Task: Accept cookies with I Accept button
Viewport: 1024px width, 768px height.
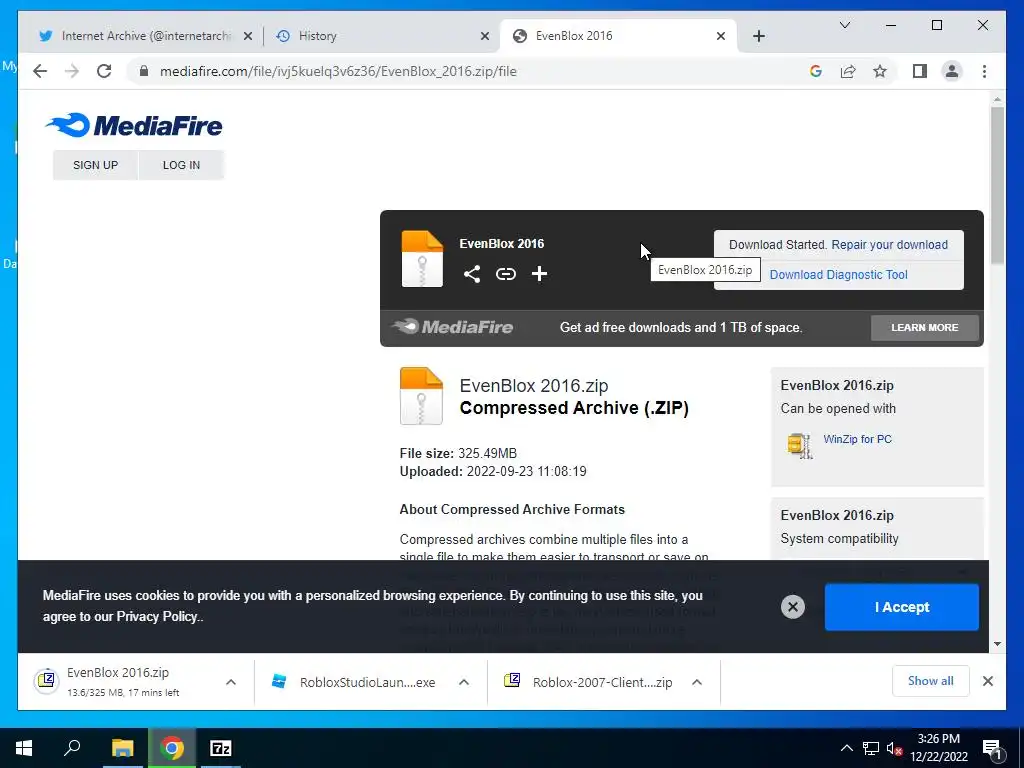Action: tap(901, 607)
